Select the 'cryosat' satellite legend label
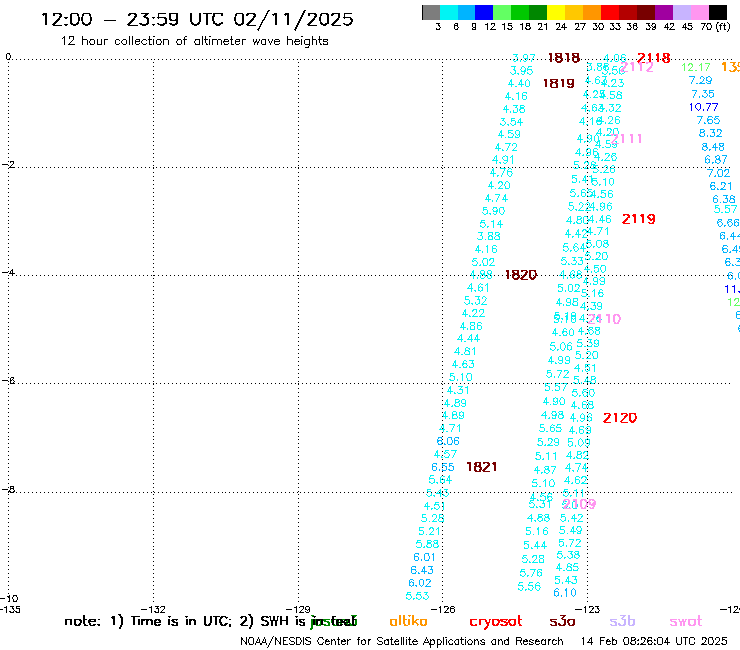The image size is (740, 650). (x=496, y=622)
